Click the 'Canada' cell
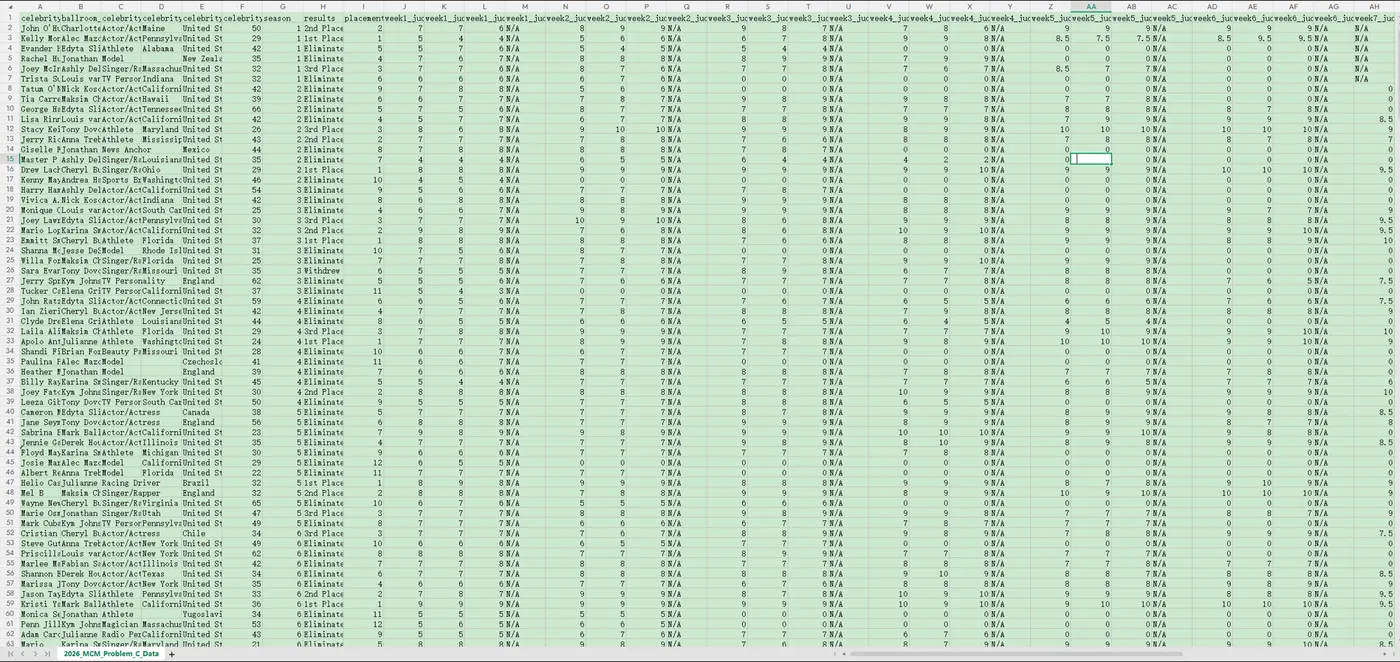The height and width of the screenshot is (662, 1400). [201, 411]
